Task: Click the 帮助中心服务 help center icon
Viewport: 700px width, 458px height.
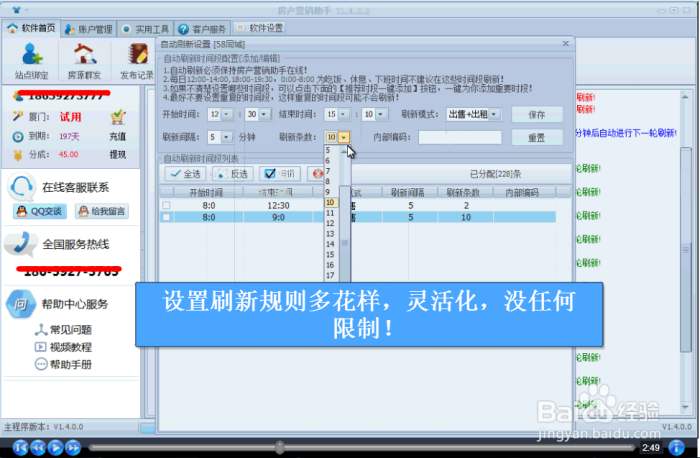Action: click(x=21, y=304)
